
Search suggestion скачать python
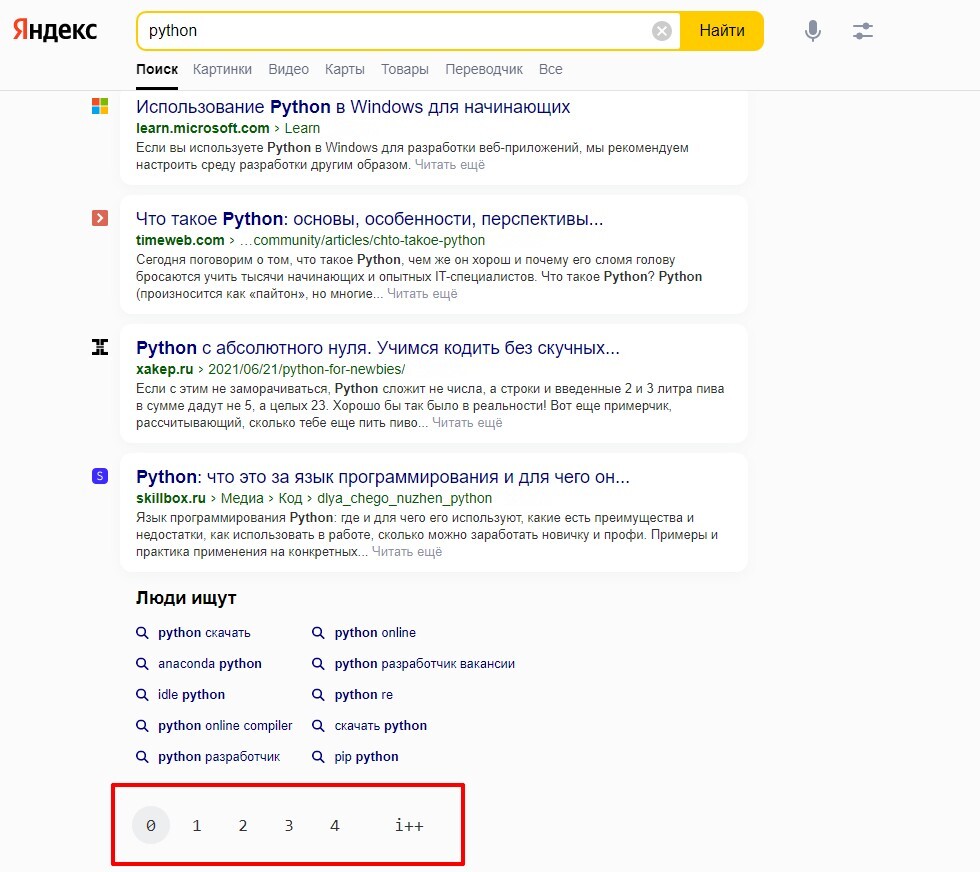[x=381, y=726]
